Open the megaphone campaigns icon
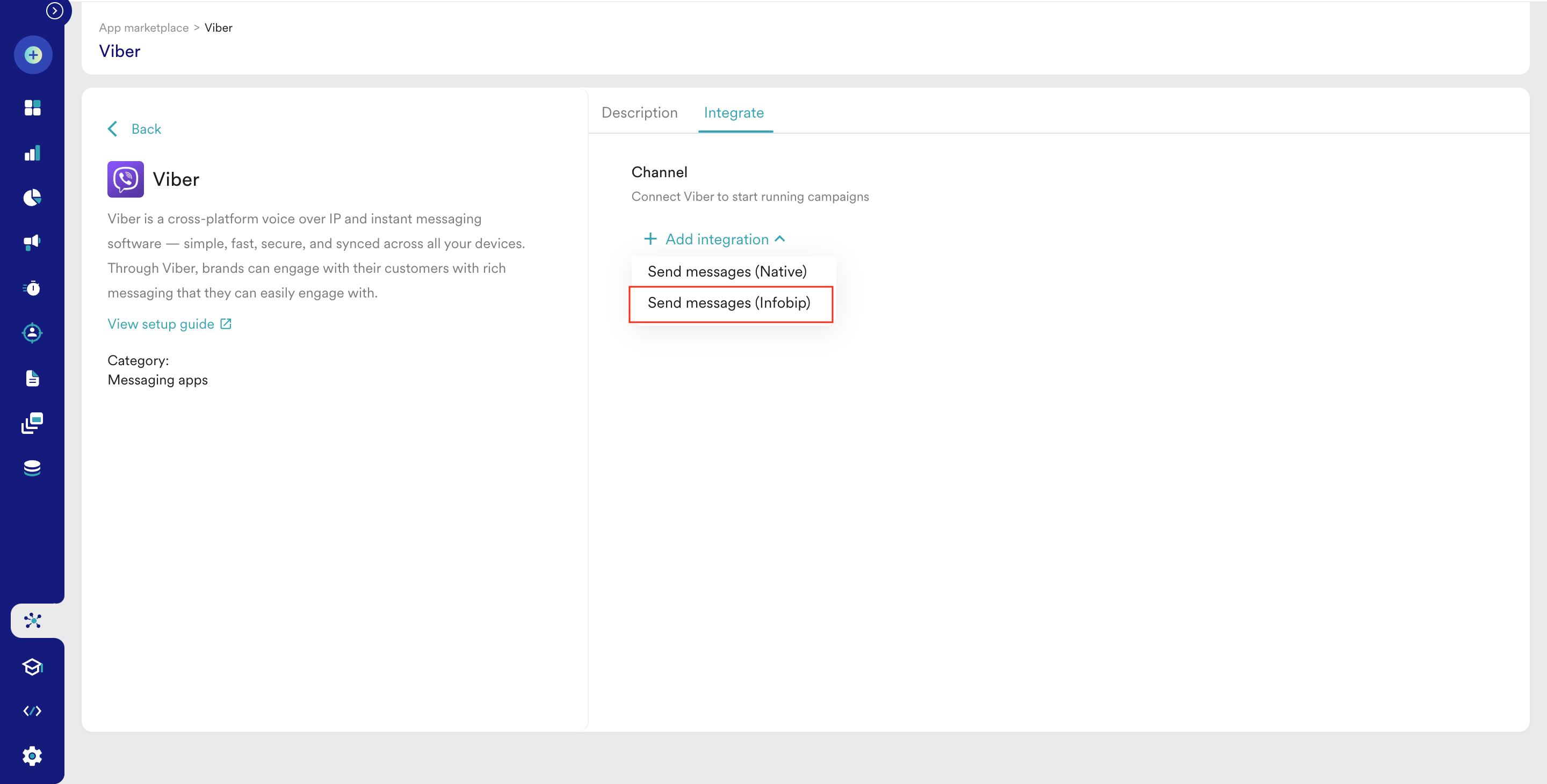 32,243
